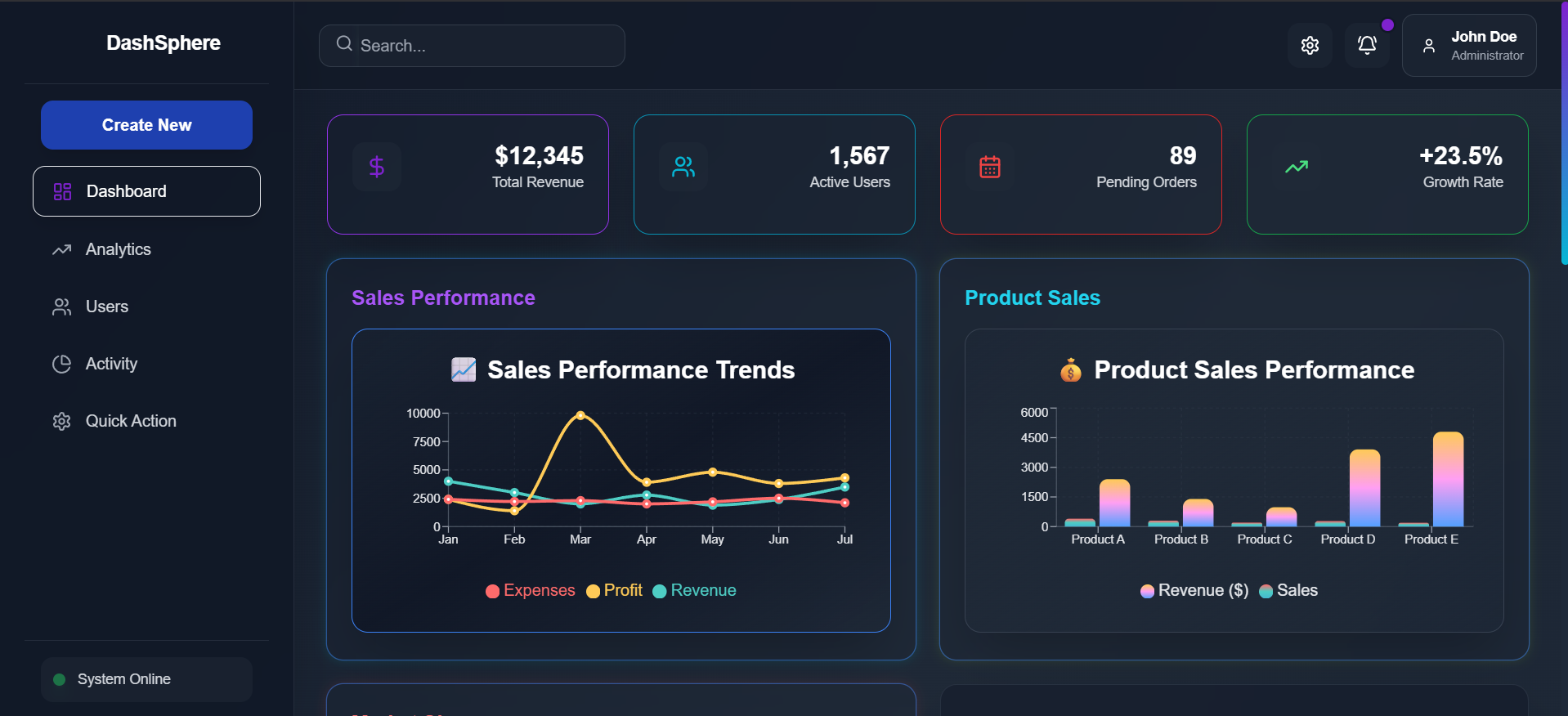Click the Growth Rate trending arrow icon

(x=1297, y=167)
